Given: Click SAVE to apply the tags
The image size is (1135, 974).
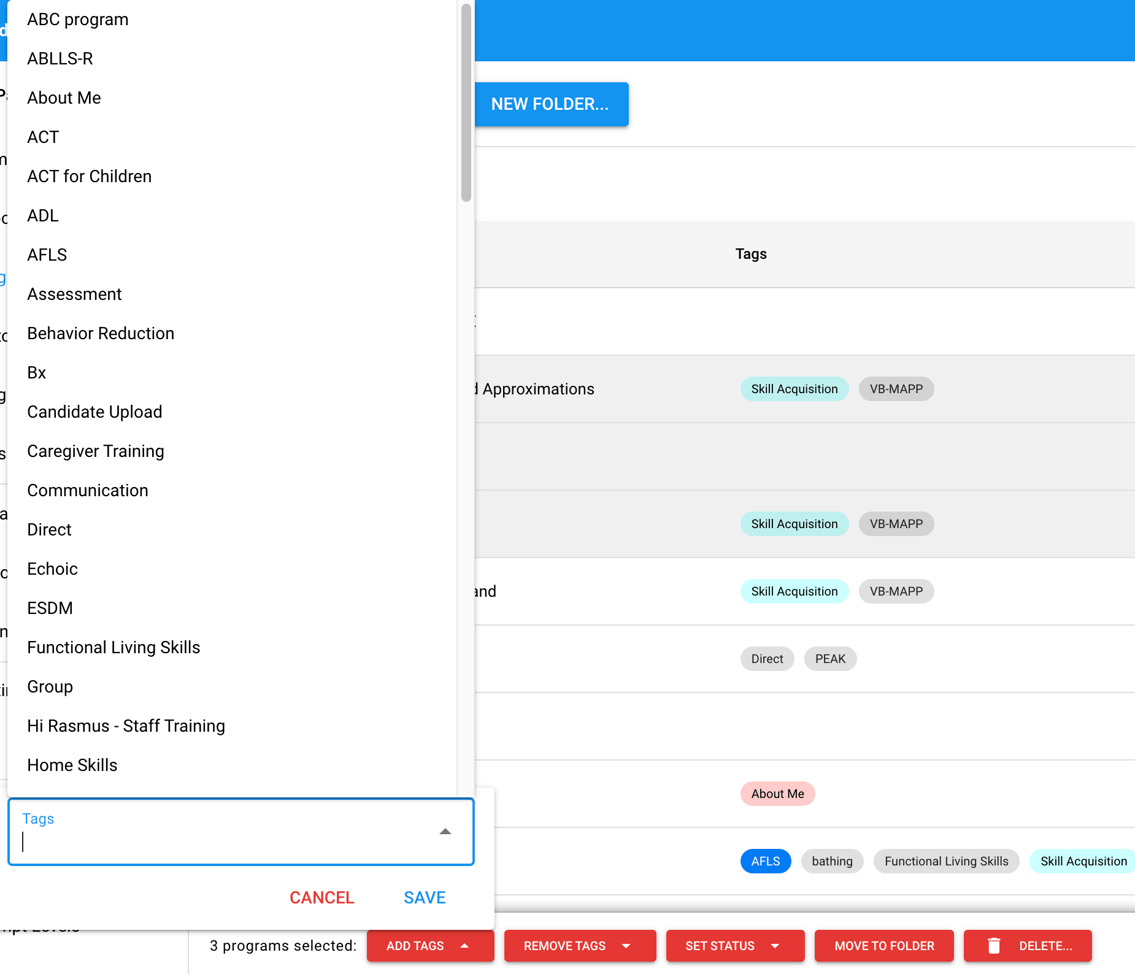Looking at the screenshot, I should 424,897.
